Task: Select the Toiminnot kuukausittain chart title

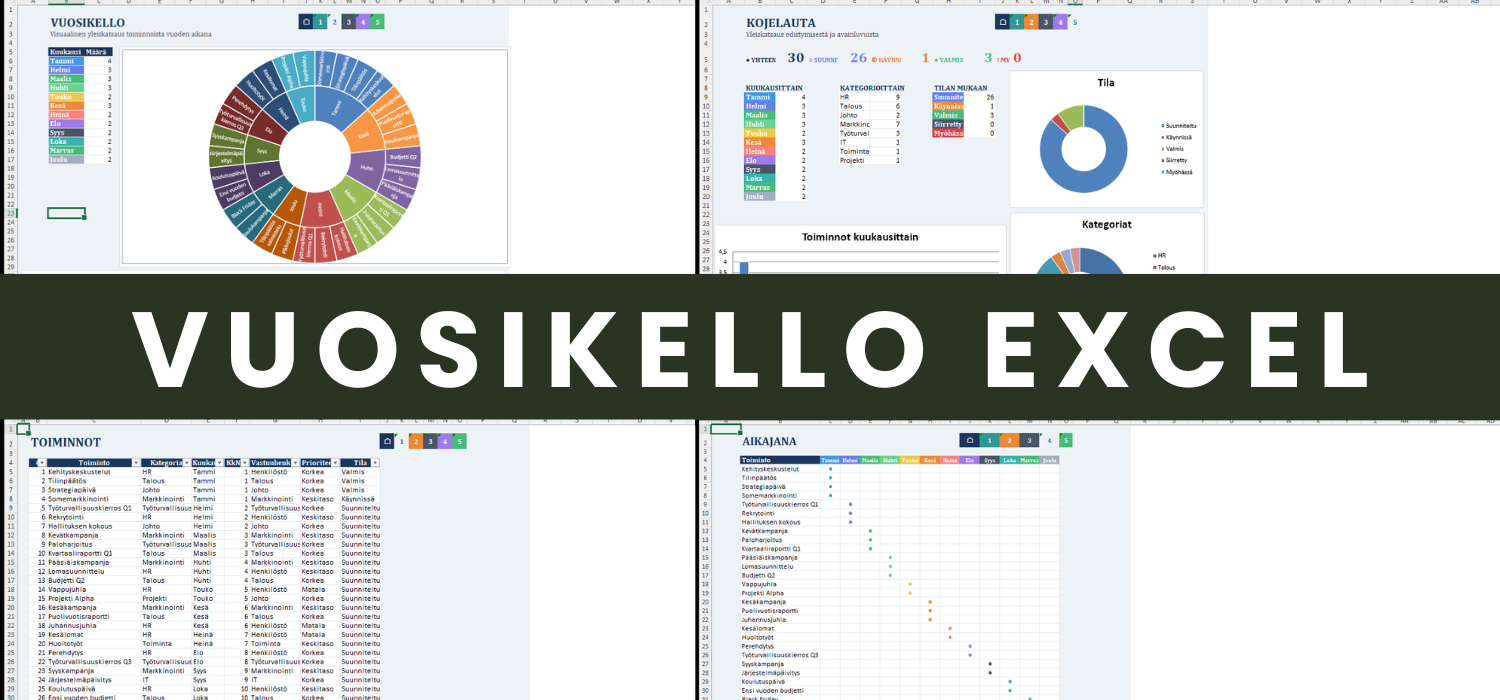Action: pyautogui.click(x=860, y=237)
